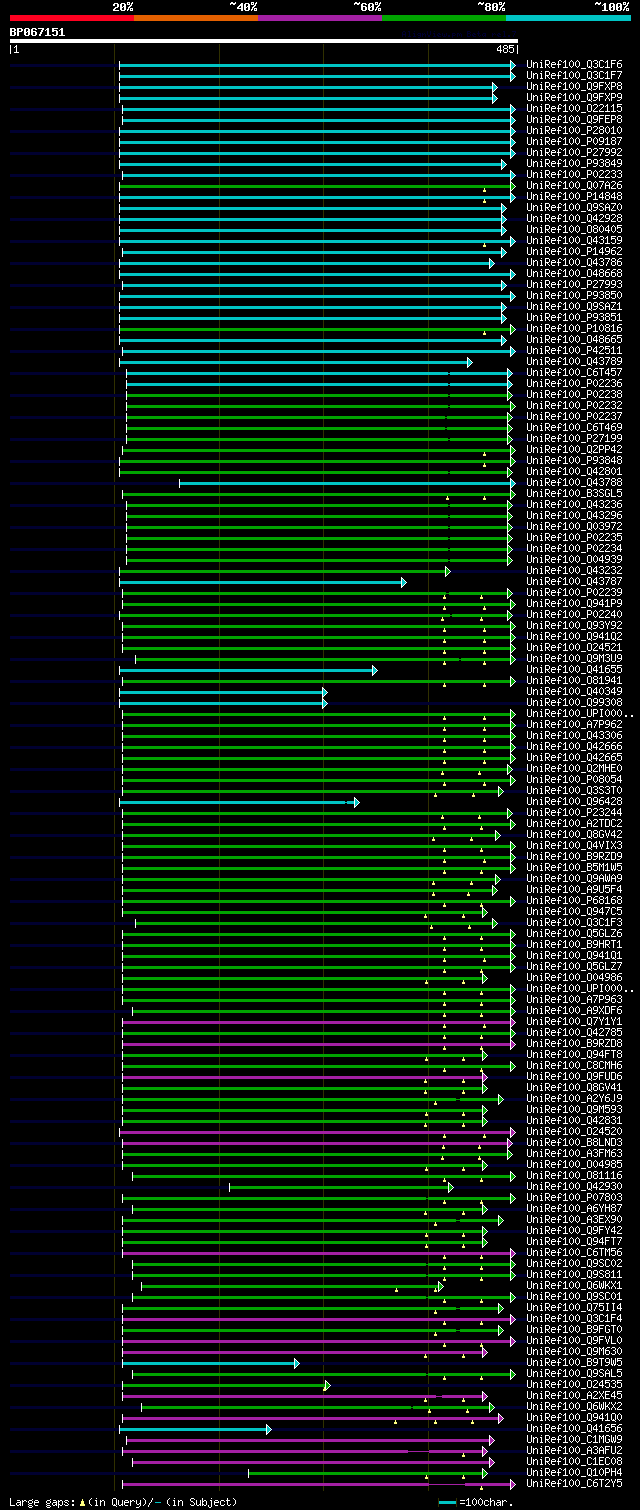Screen dimensions: 640x1510
Task: Select the label UniRef100_C6T457
Action: point(575,373)
